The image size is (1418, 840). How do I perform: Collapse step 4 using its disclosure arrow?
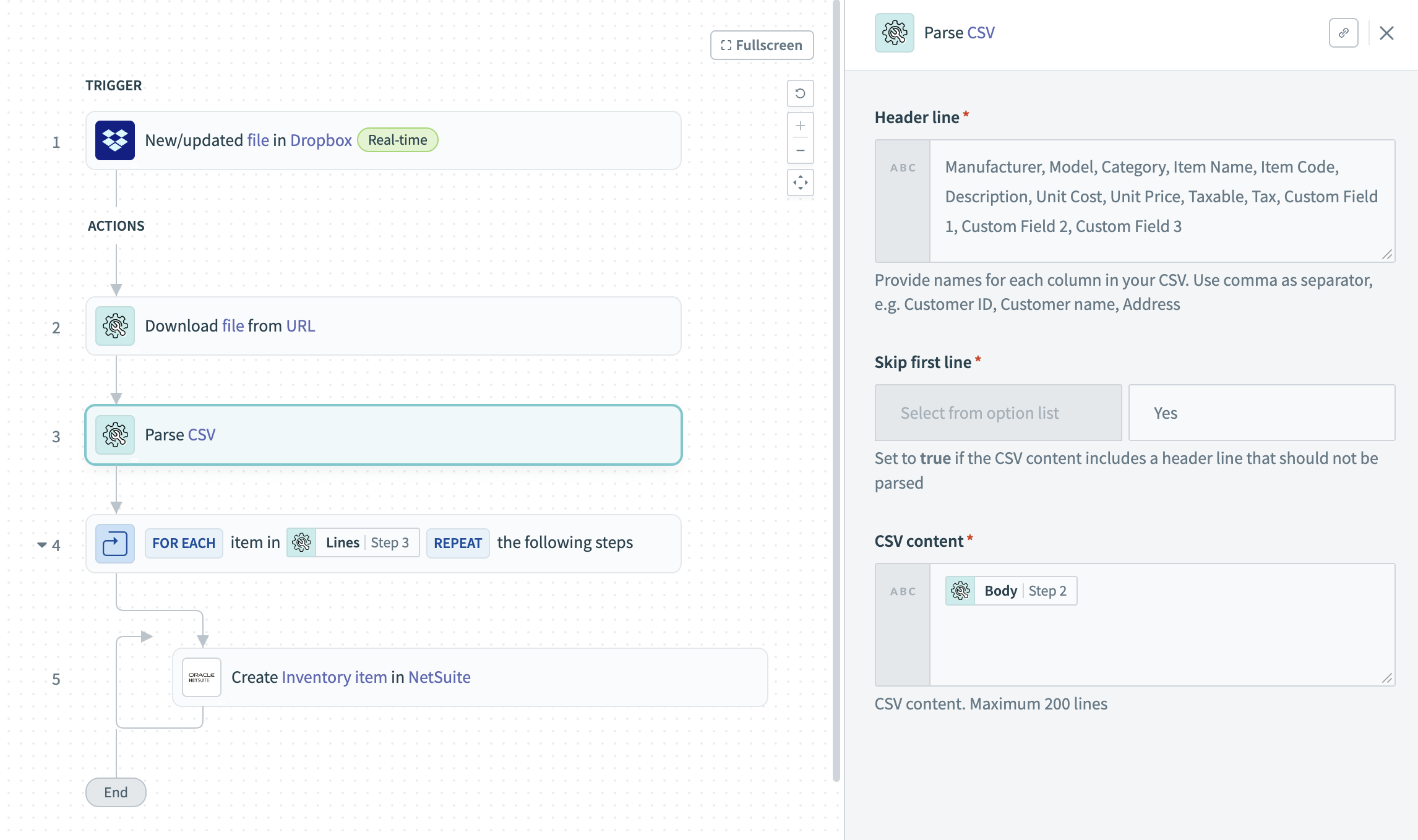click(x=41, y=544)
